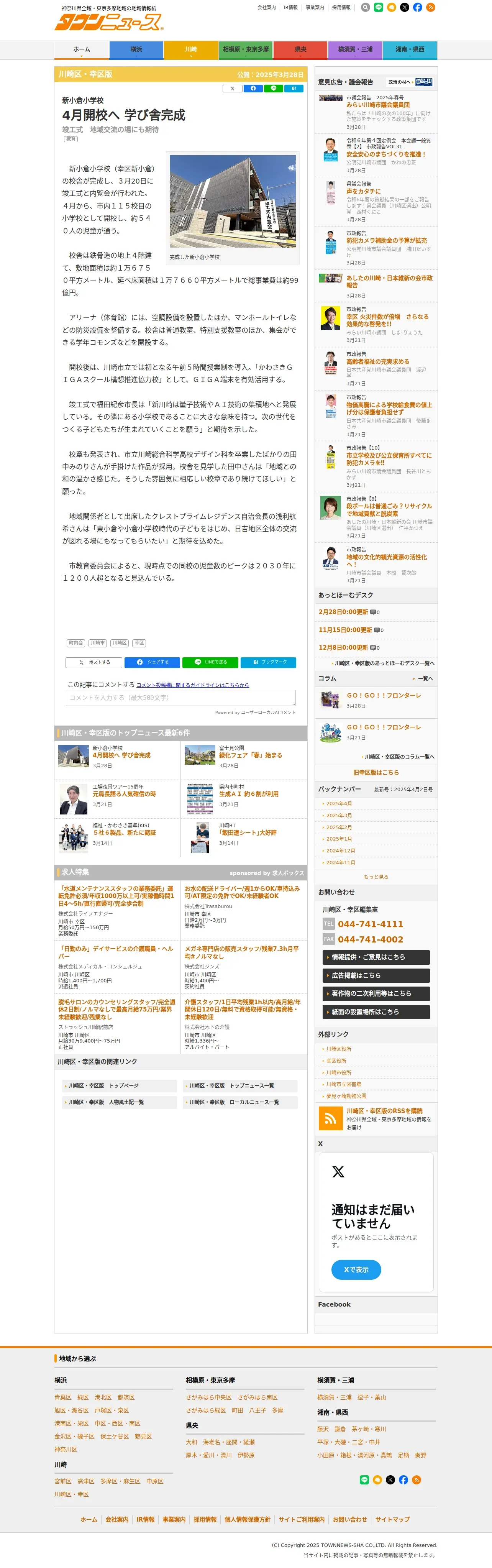This screenshot has width=492, height=1568.
Task: Click the footer LINE icon
Action: click(x=364, y=1480)
